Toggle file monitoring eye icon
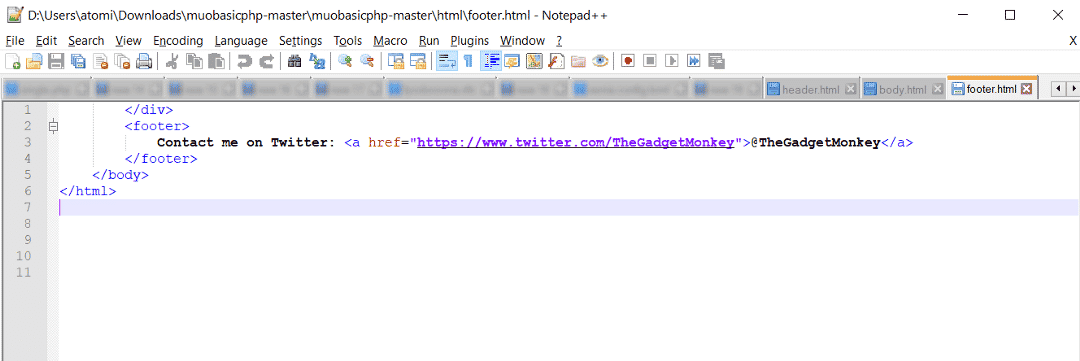 coord(601,61)
